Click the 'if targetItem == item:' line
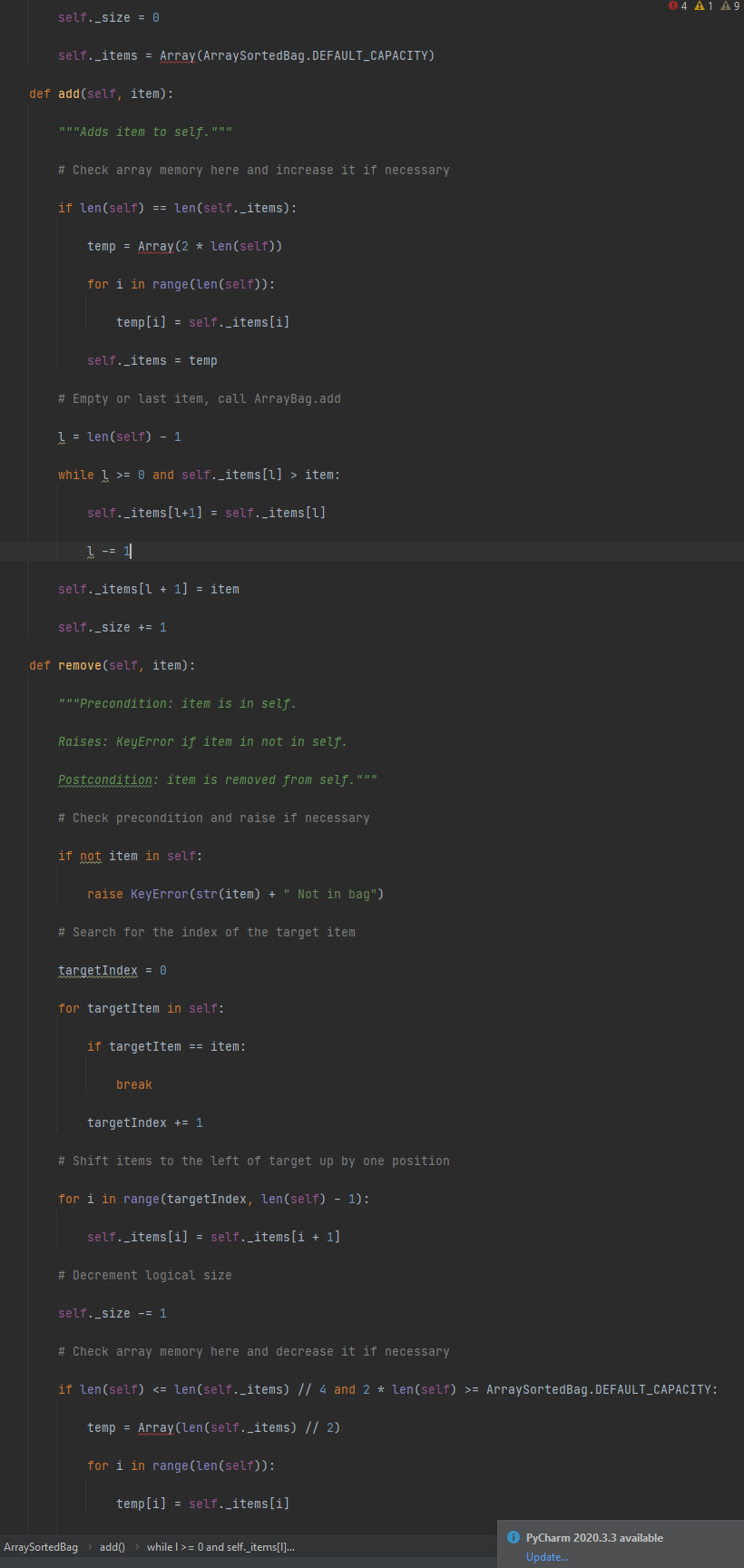Screen dimensions: 744x1568 [x=167, y=1046]
